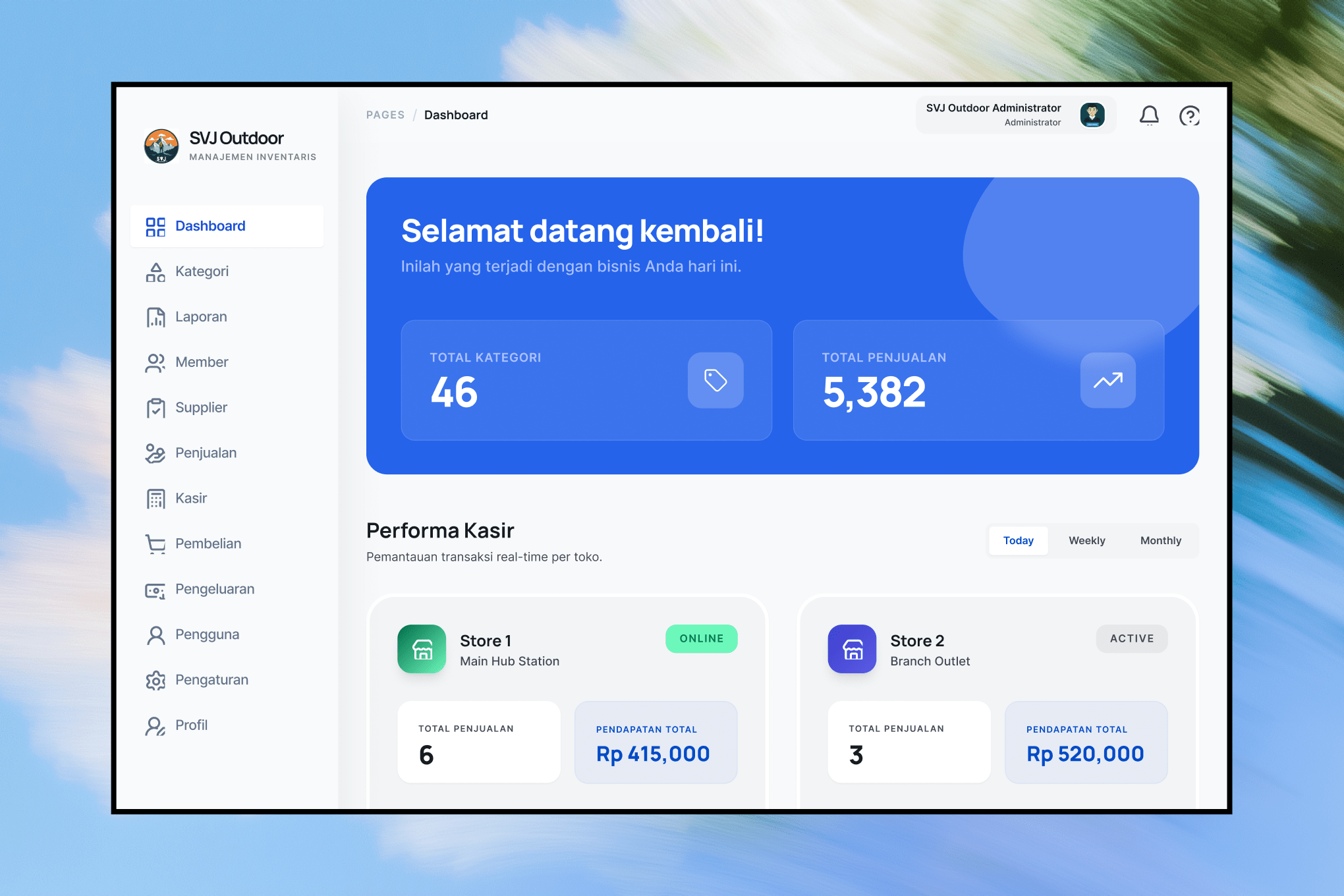Click the Pengeluaran sidebar label
1344x896 pixels.
pyautogui.click(x=215, y=590)
